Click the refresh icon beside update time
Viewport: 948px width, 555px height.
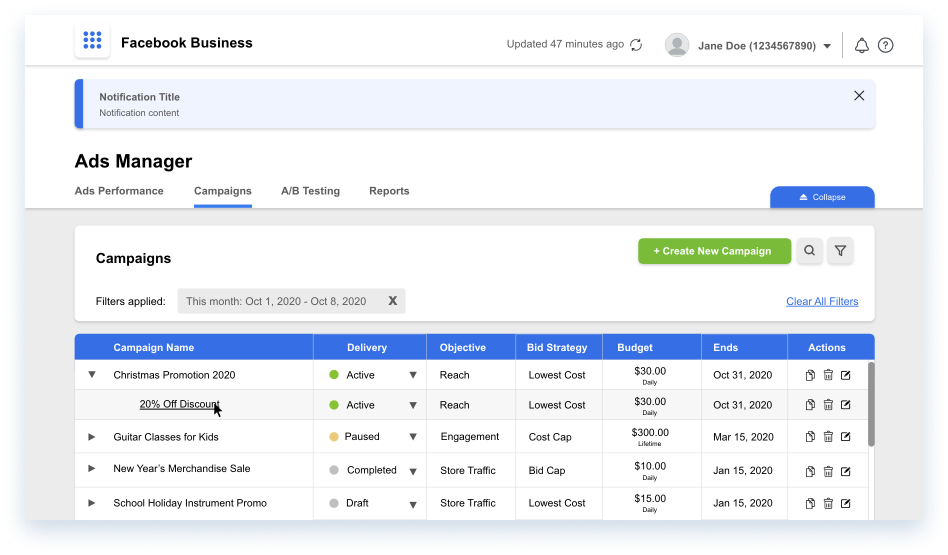[636, 45]
